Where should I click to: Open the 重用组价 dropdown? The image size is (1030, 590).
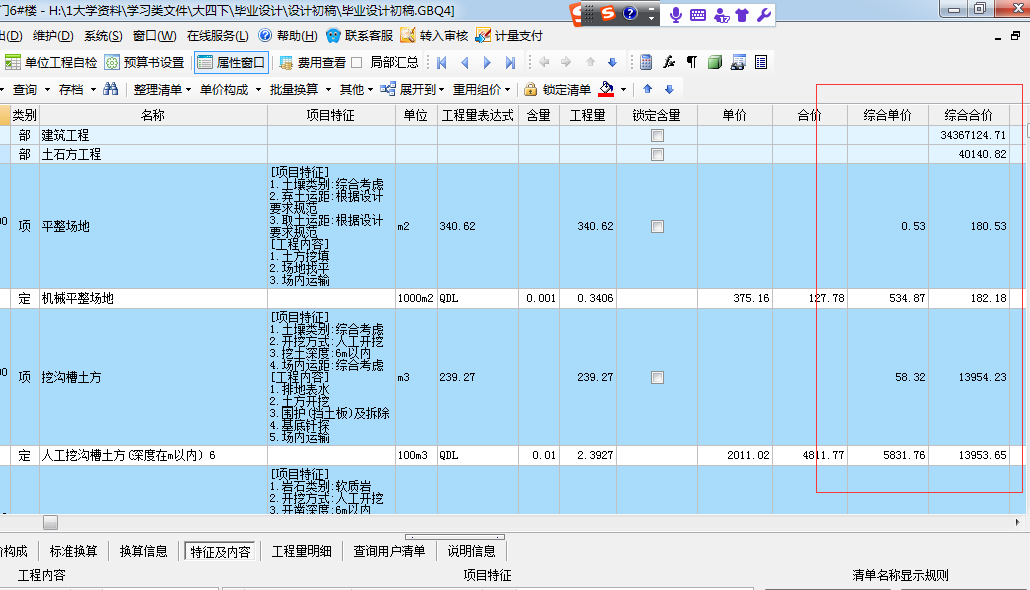pos(481,89)
